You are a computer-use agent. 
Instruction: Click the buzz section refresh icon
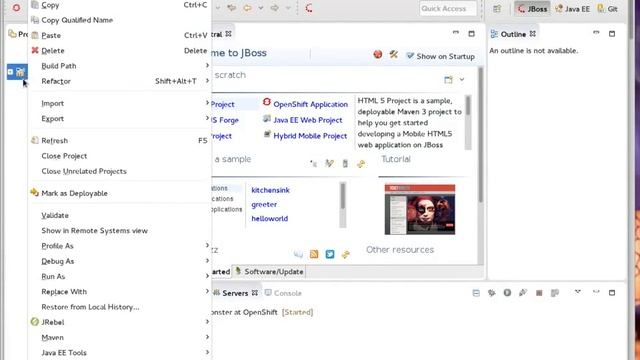(x=346, y=254)
